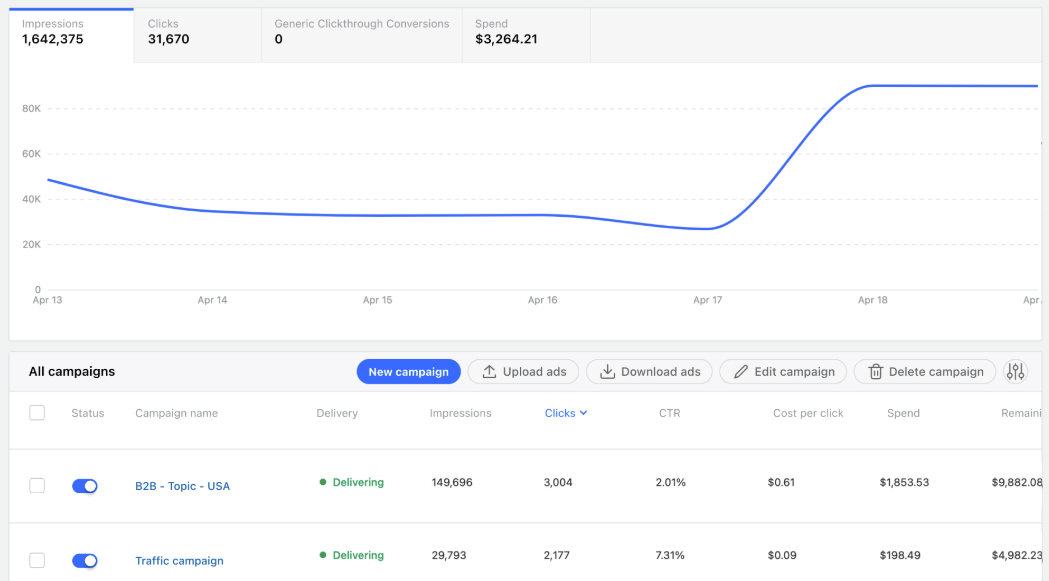Image resolution: width=1049 pixels, height=581 pixels.
Task: Create a new campaign
Action: coord(408,372)
